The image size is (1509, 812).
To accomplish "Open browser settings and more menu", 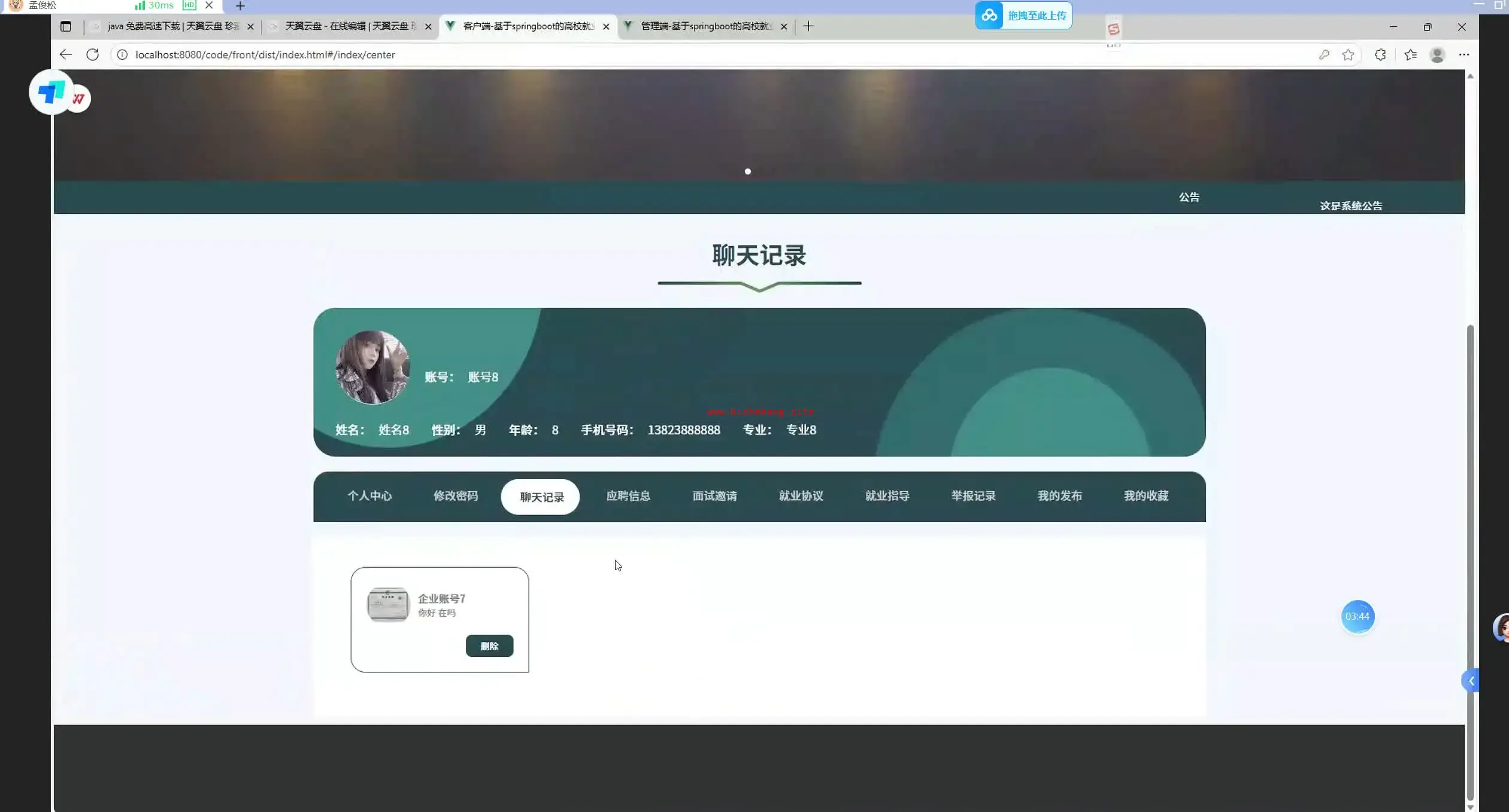I will [x=1464, y=54].
